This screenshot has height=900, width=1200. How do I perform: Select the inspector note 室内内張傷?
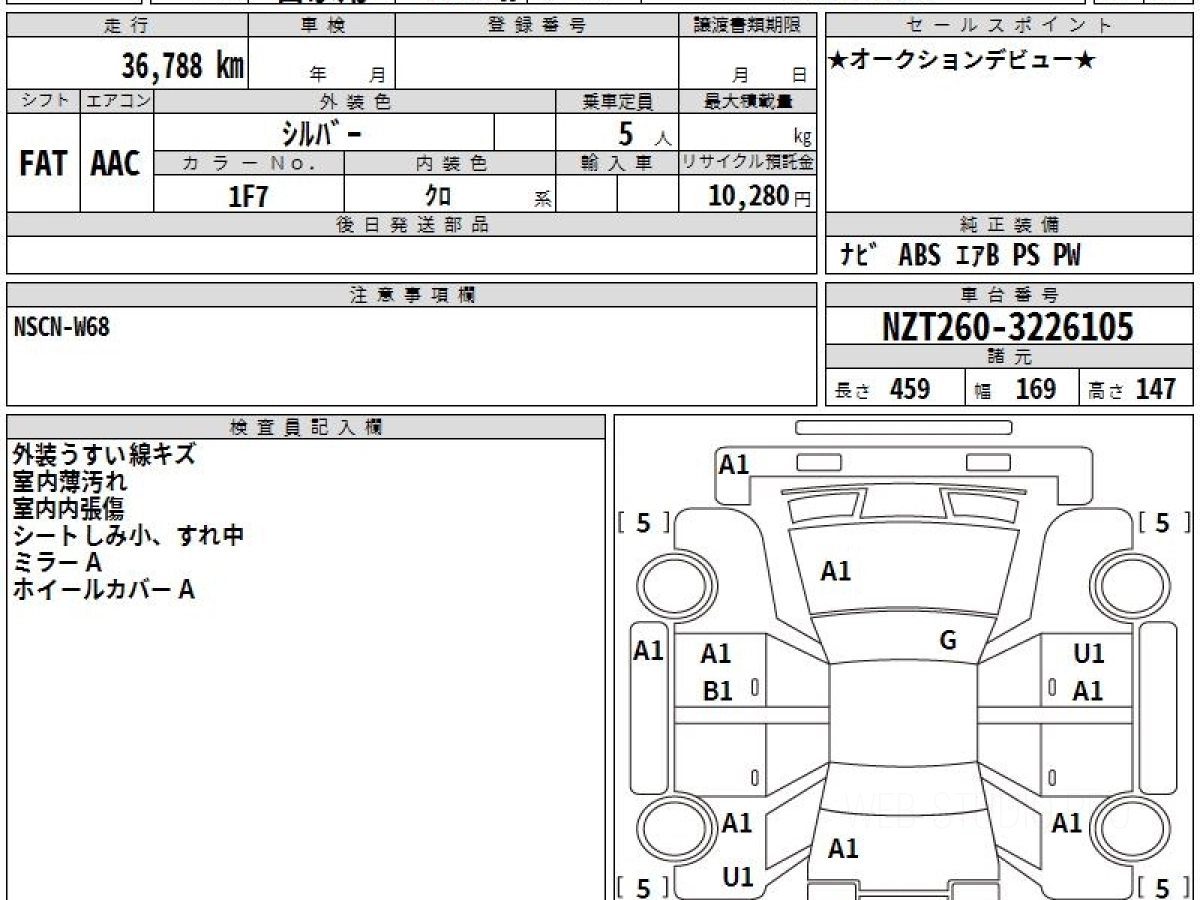70,509
